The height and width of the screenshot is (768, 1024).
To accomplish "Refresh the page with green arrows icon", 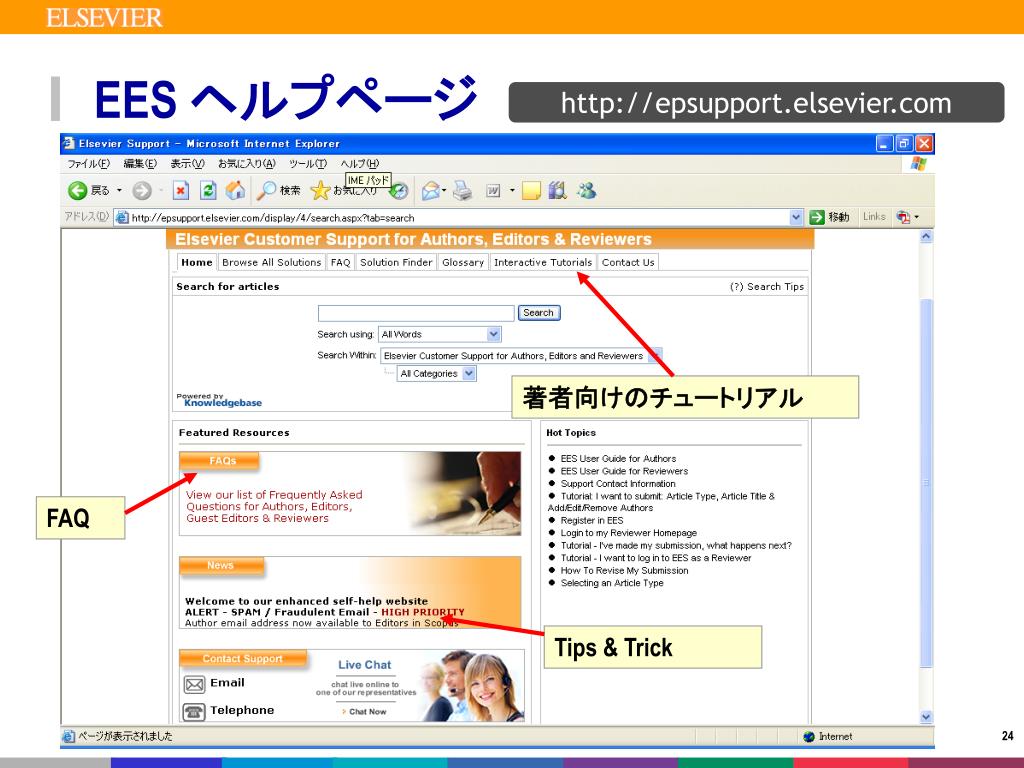I will 208,191.
